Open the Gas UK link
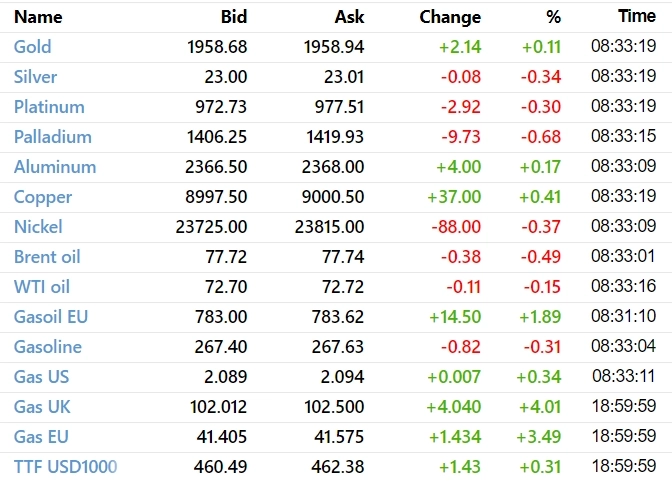672x492 pixels. pyautogui.click(x=42, y=407)
